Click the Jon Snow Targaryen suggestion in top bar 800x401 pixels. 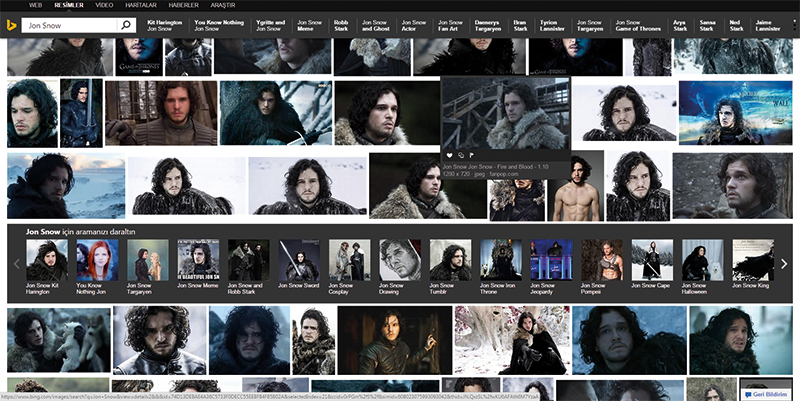click(x=590, y=26)
